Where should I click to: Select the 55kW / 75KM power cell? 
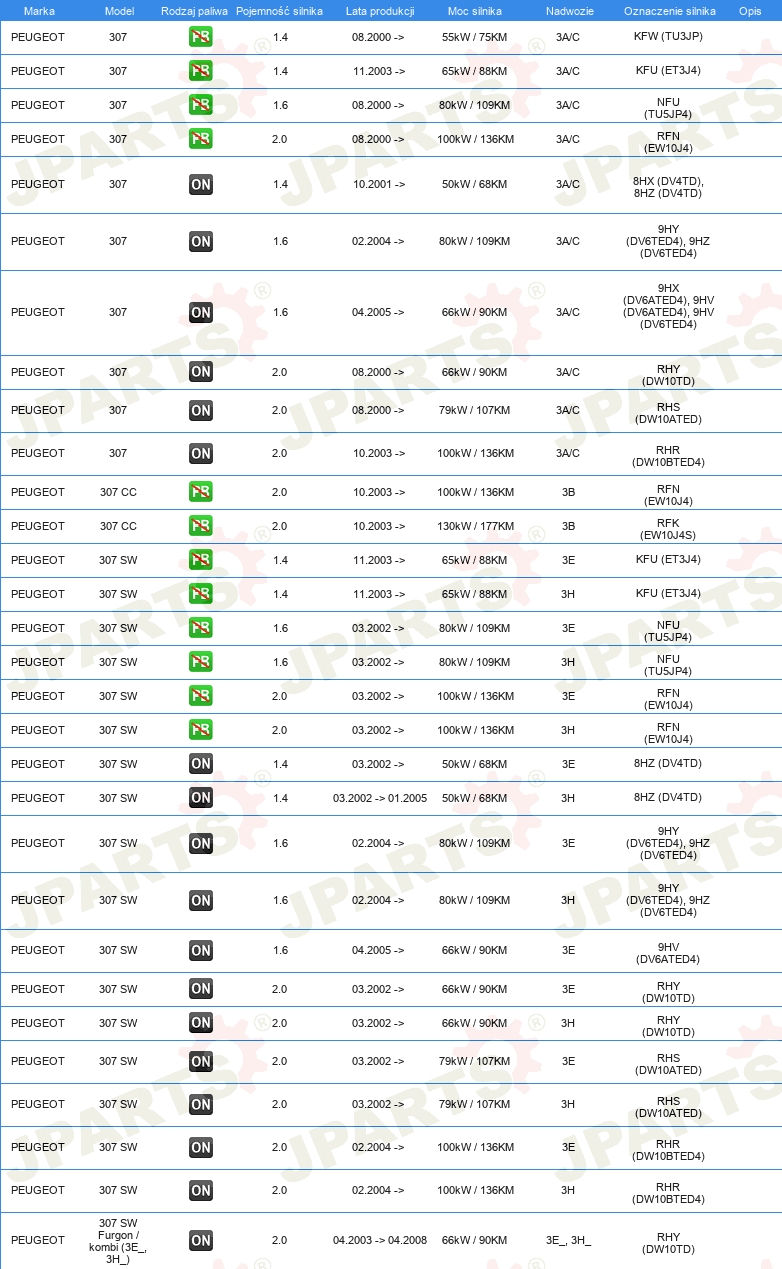(475, 37)
